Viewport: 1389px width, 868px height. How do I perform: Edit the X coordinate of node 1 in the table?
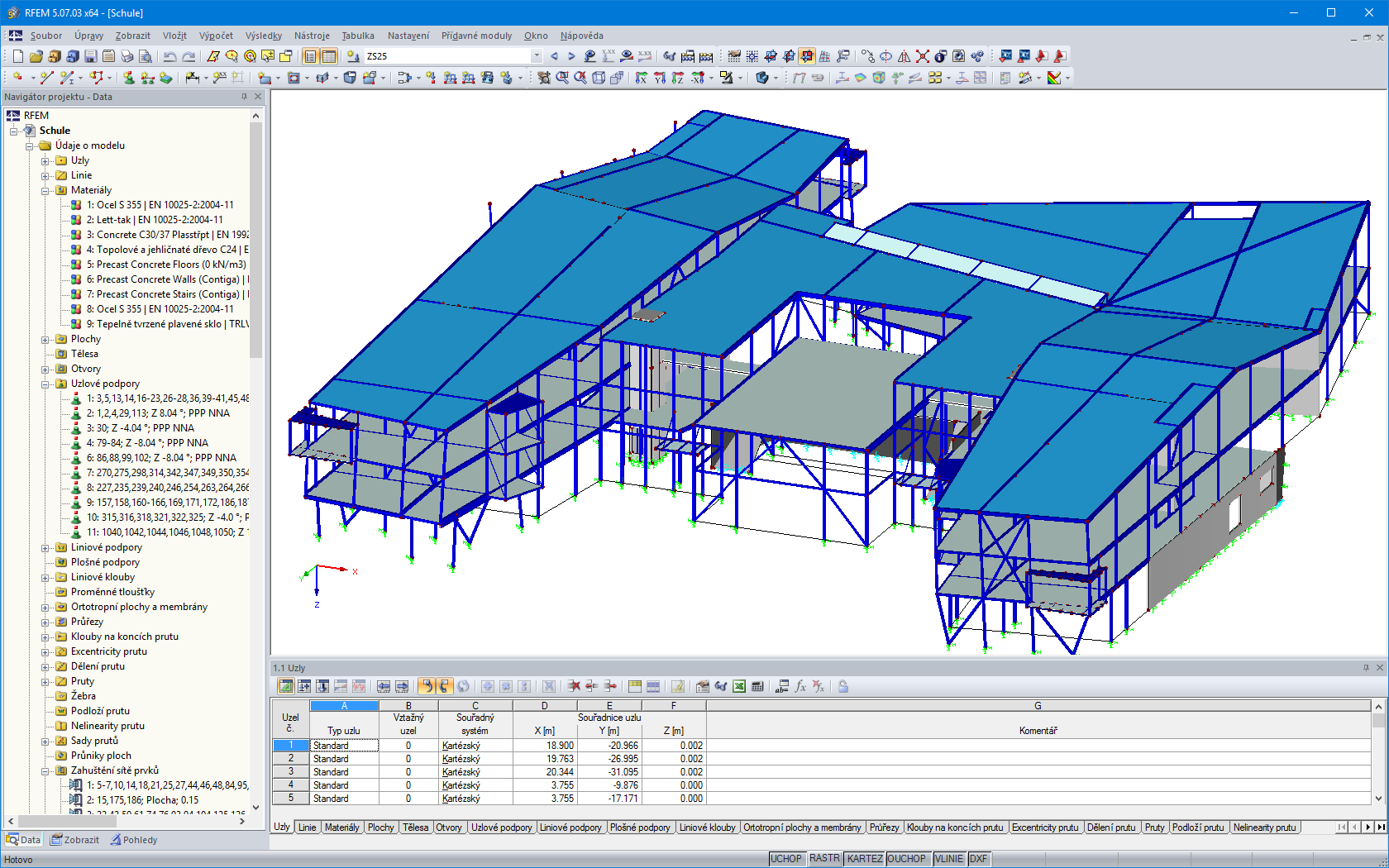[x=544, y=745]
